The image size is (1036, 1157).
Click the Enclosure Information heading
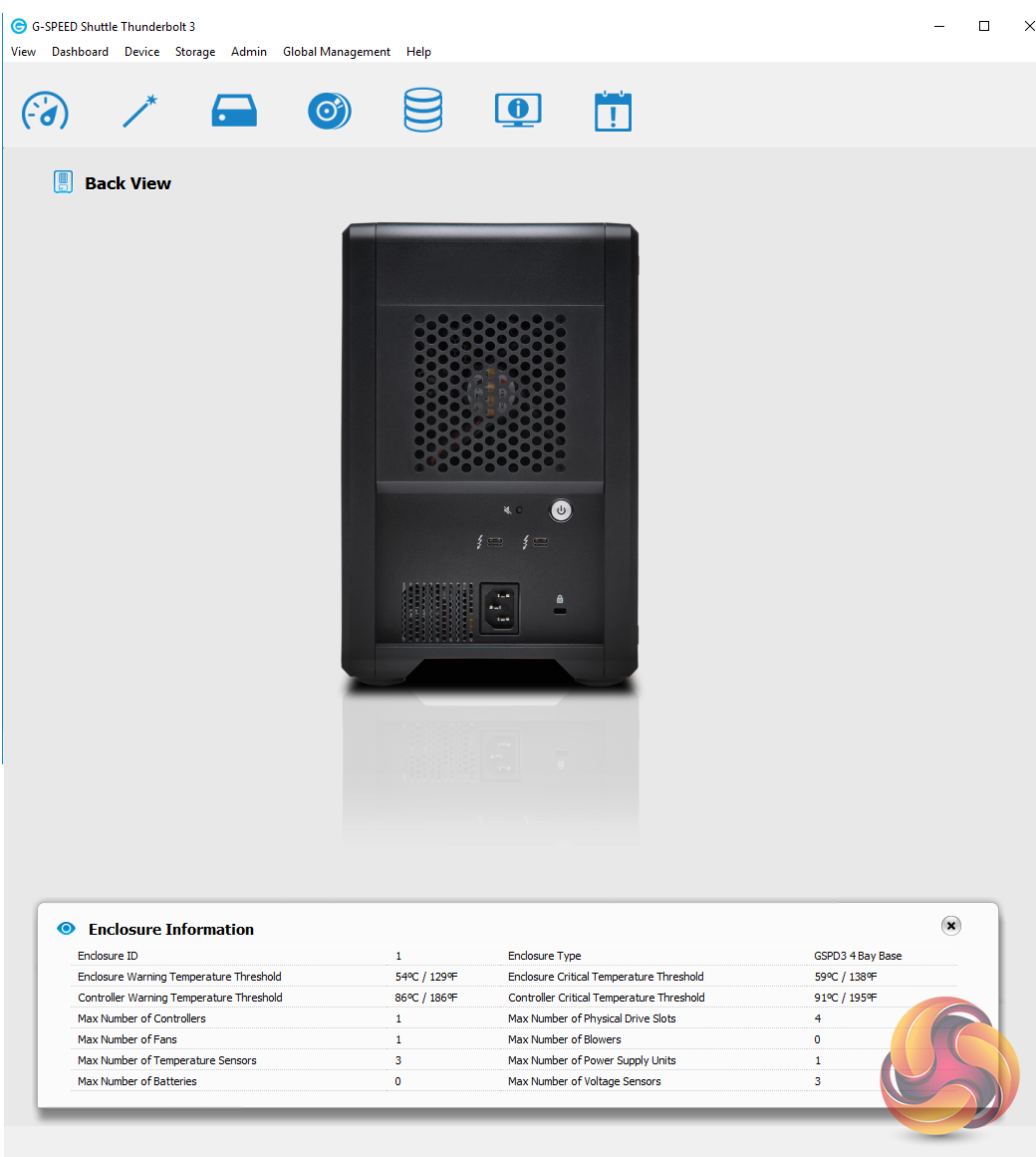[x=171, y=929]
